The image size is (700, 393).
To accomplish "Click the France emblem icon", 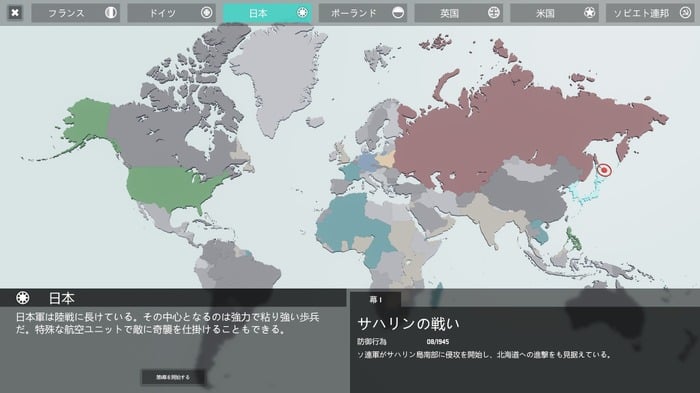I will tap(111, 13).
